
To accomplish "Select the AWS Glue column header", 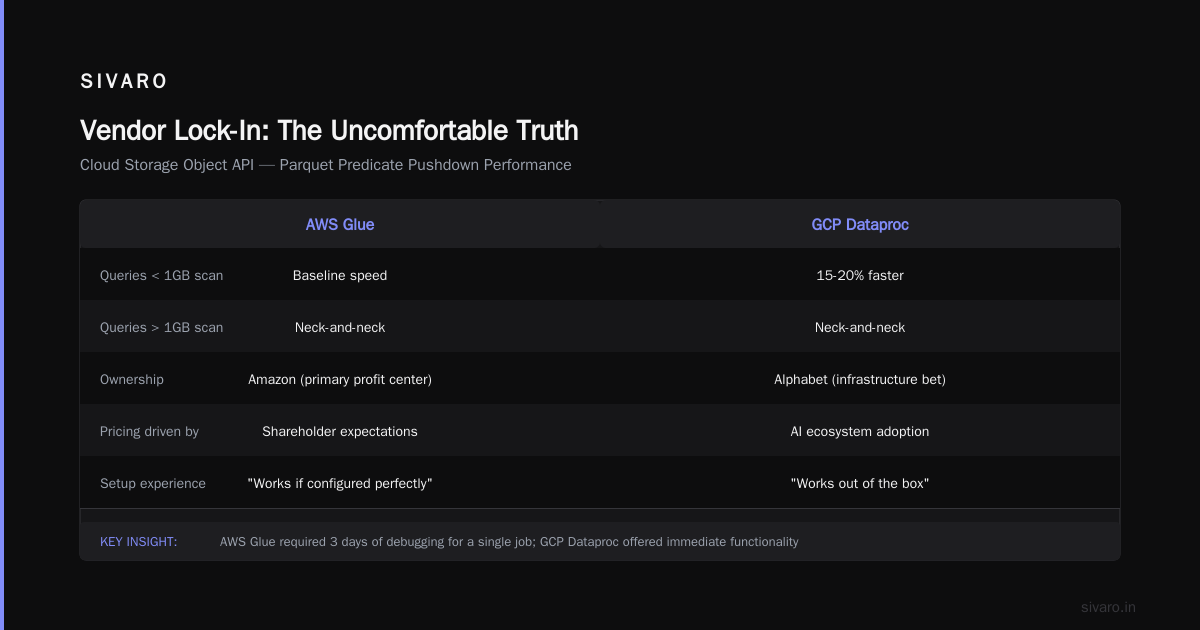I will [x=340, y=225].
